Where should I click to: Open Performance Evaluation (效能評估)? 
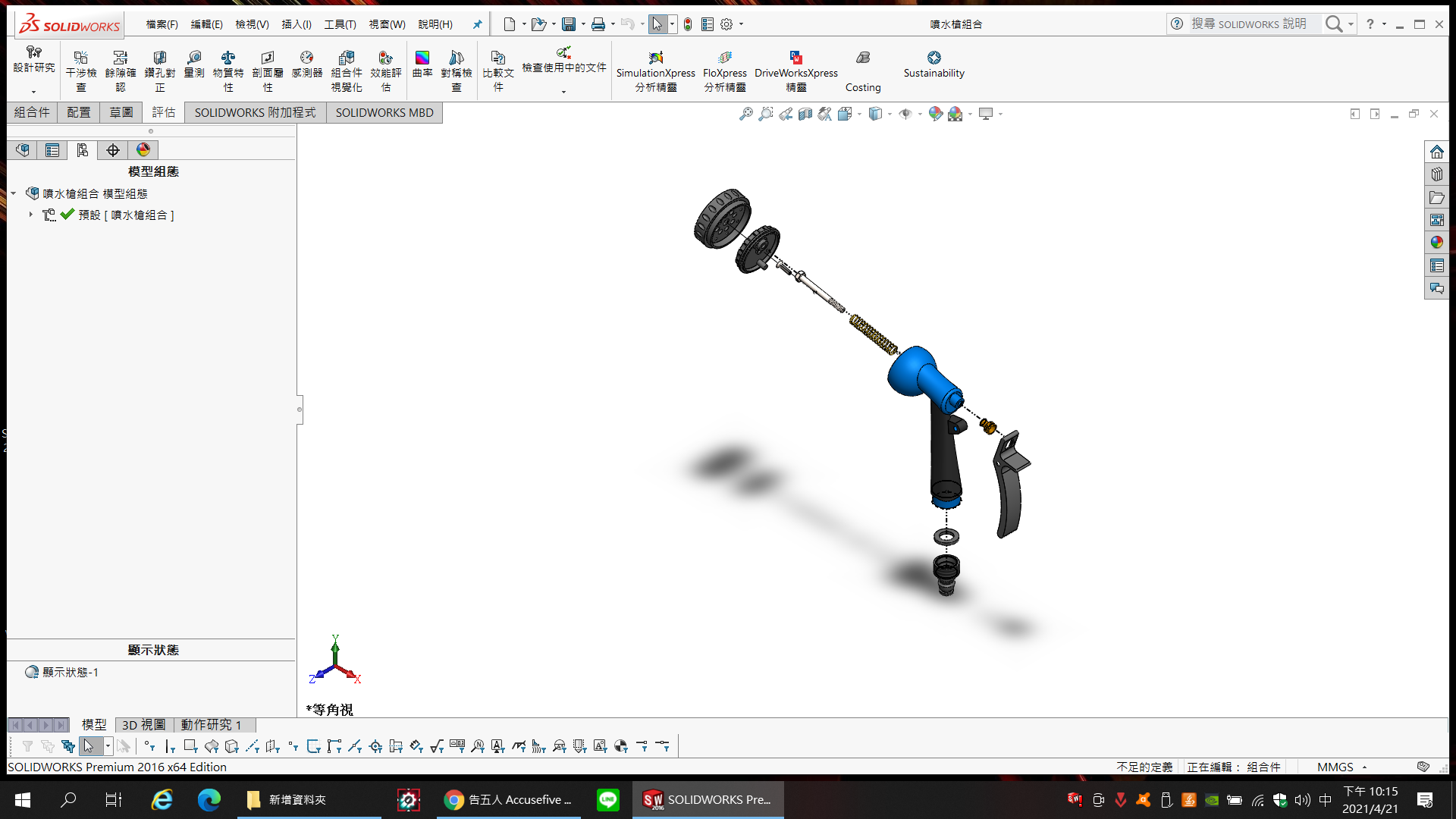tap(386, 71)
